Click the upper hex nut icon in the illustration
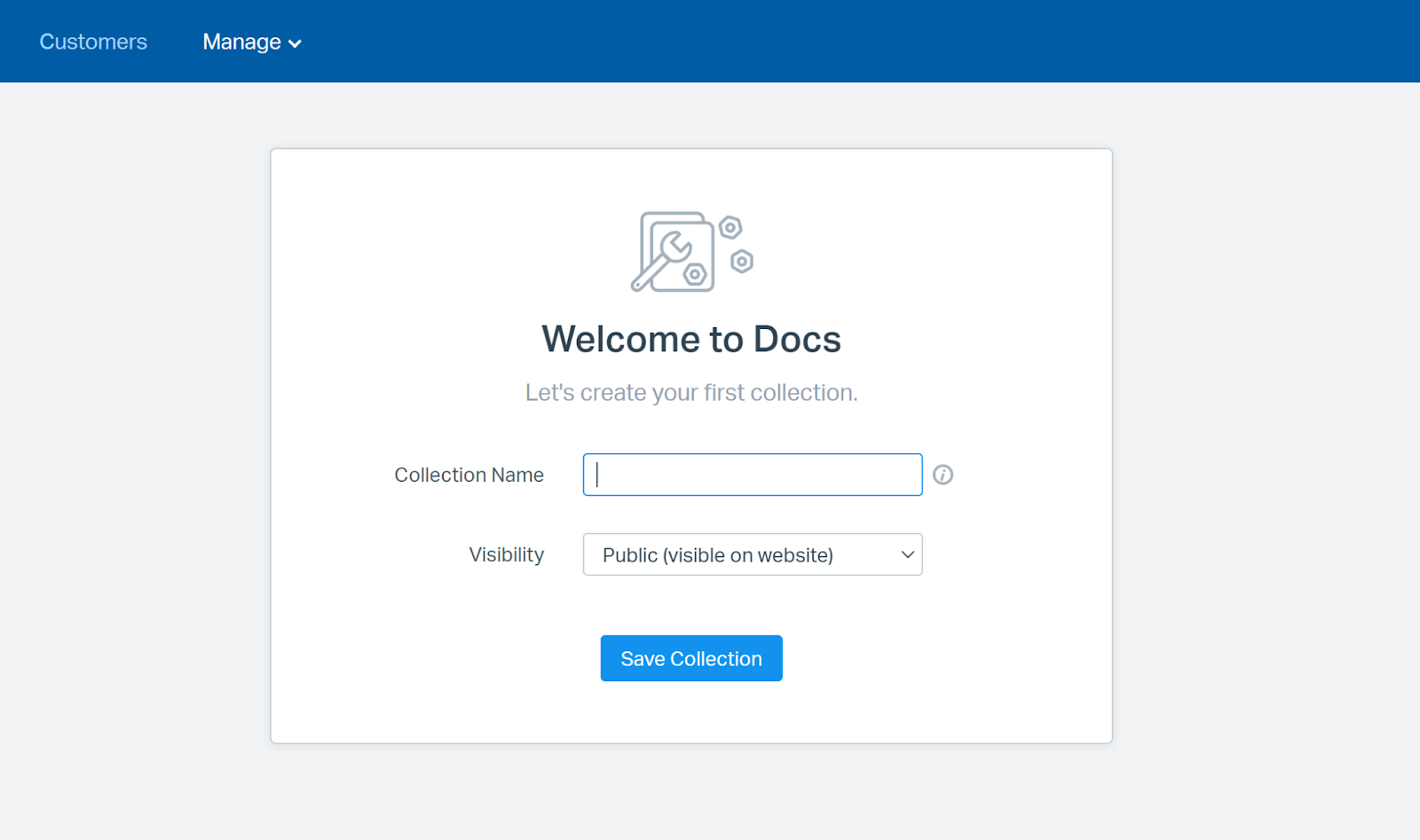Viewport: 1420px width, 840px height. tap(730, 228)
